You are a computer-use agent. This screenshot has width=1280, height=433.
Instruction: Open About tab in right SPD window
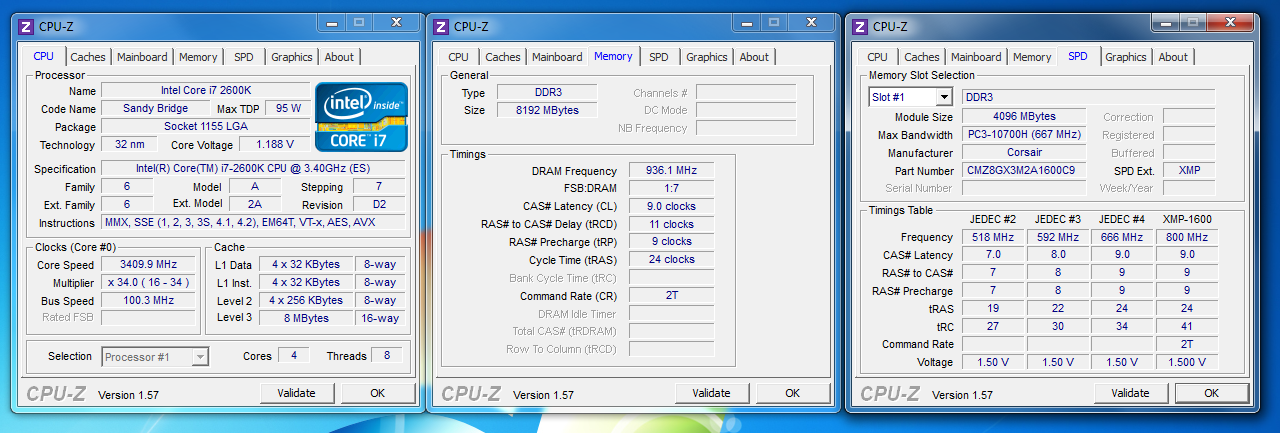pyautogui.click(x=1173, y=57)
